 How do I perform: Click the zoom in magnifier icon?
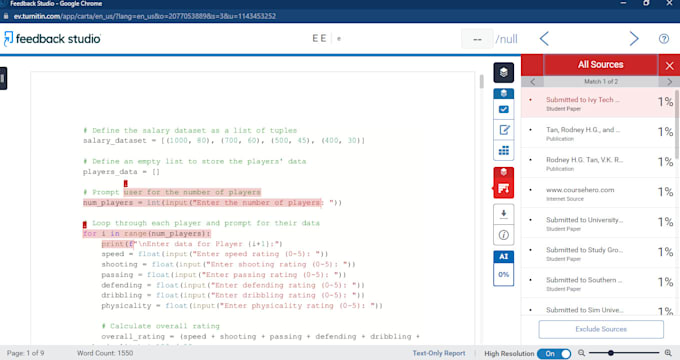tap(668, 353)
